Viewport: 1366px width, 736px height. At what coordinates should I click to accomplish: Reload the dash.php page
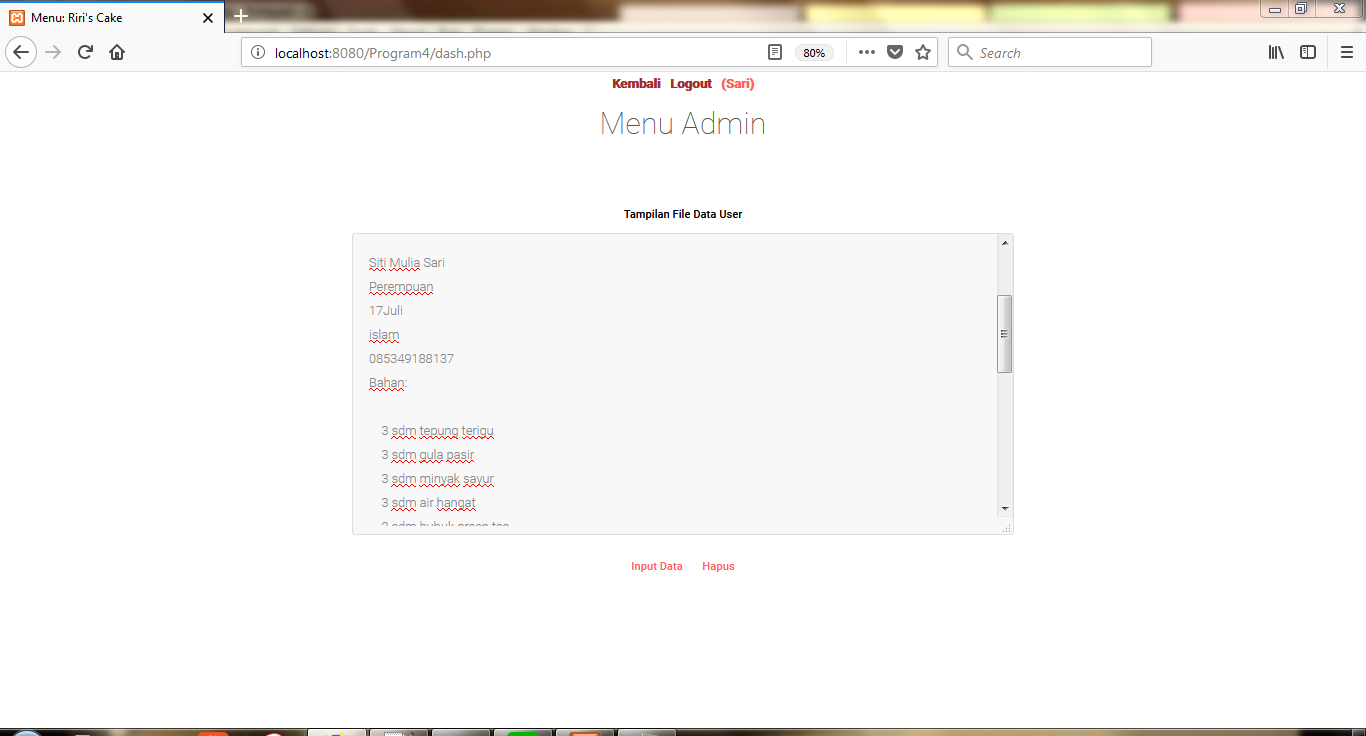(x=84, y=52)
